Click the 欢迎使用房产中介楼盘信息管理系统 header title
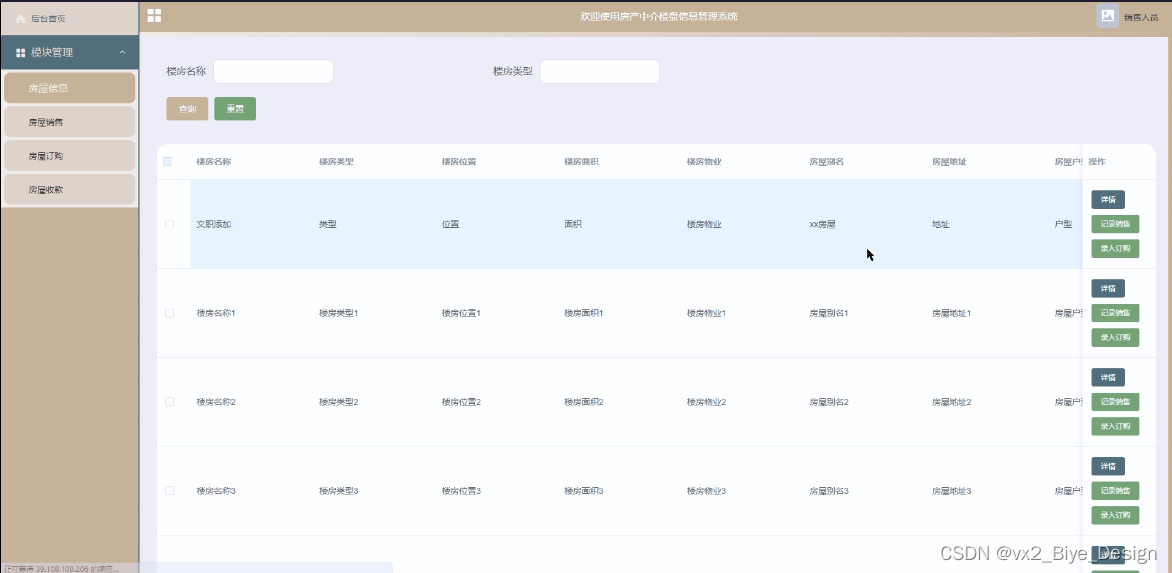The width and height of the screenshot is (1172, 573). [x=659, y=16]
